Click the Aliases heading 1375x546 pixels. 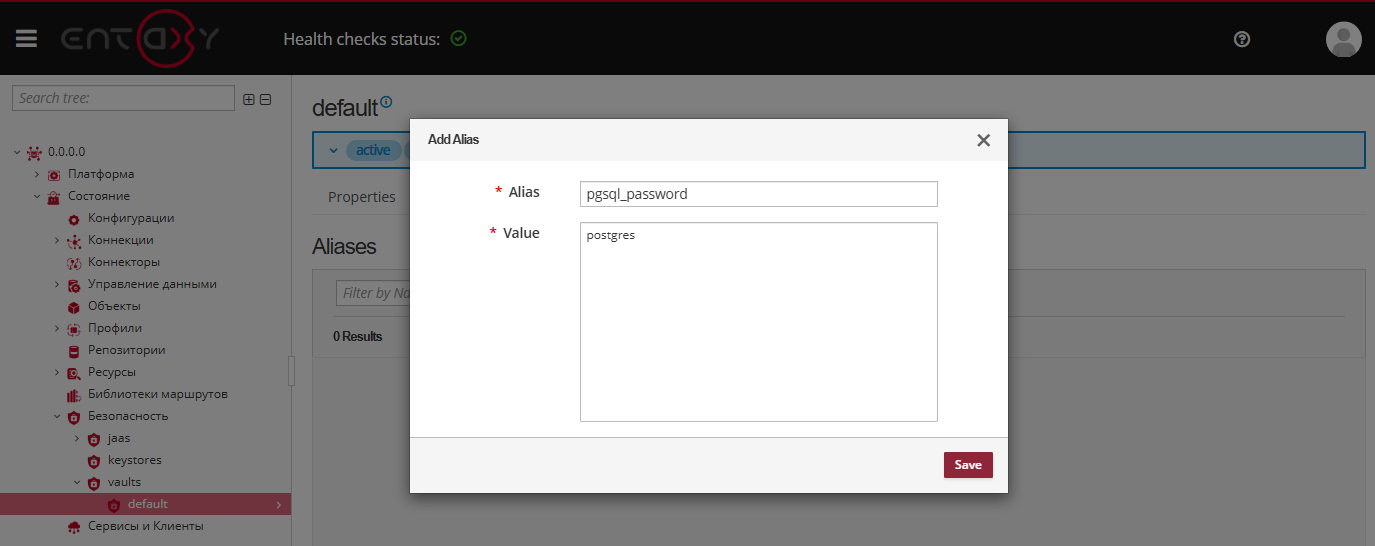344,246
